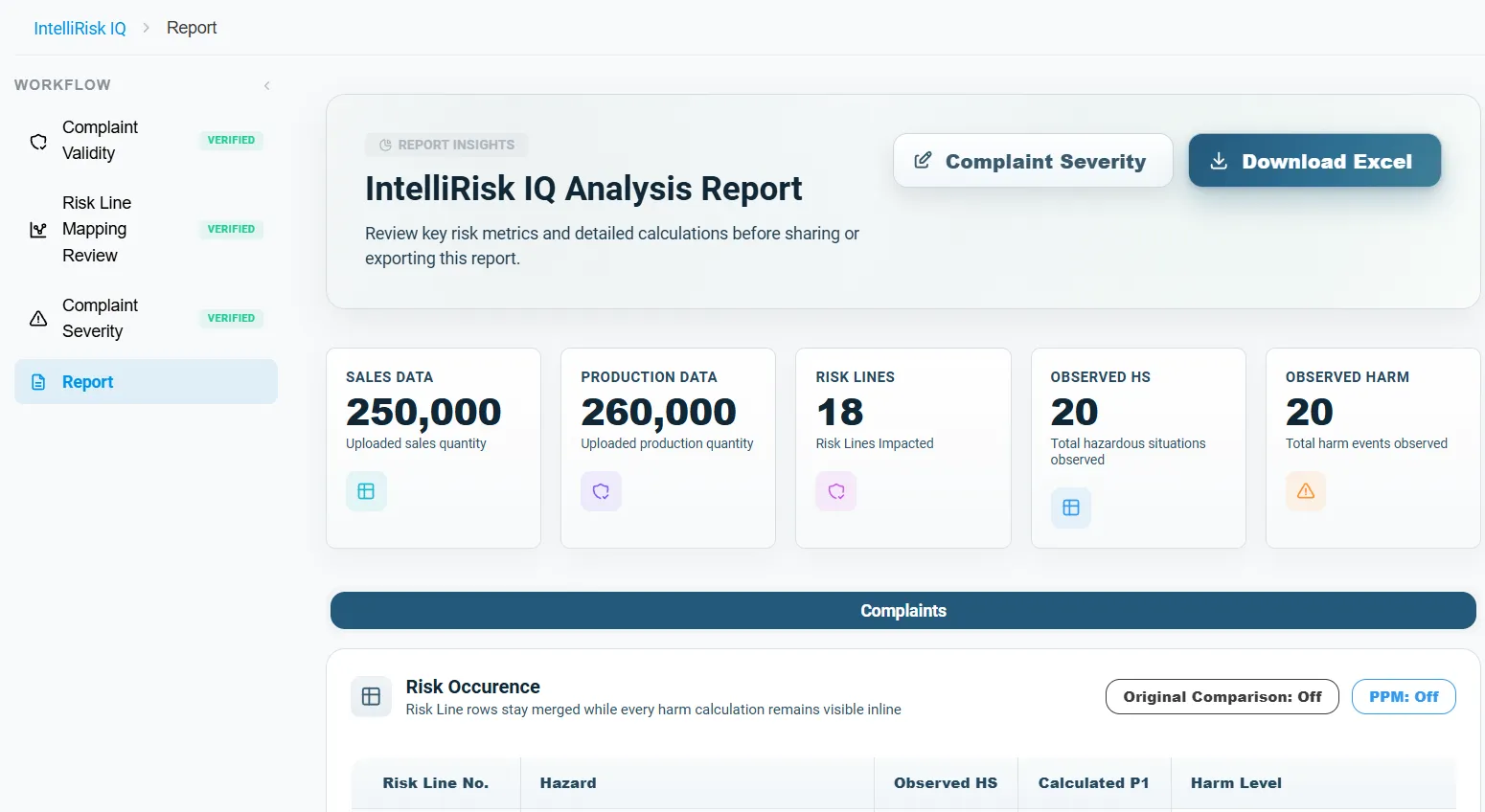This screenshot has width=1485, height=812.
Task: Click the Report document icon in the sidebar
Action: pyautogui.click(x=38, y=382)
